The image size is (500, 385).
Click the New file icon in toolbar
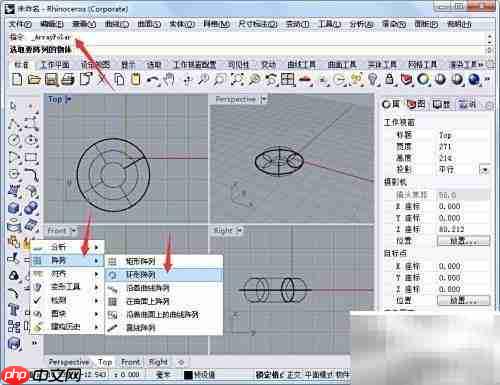click(17, 80)
